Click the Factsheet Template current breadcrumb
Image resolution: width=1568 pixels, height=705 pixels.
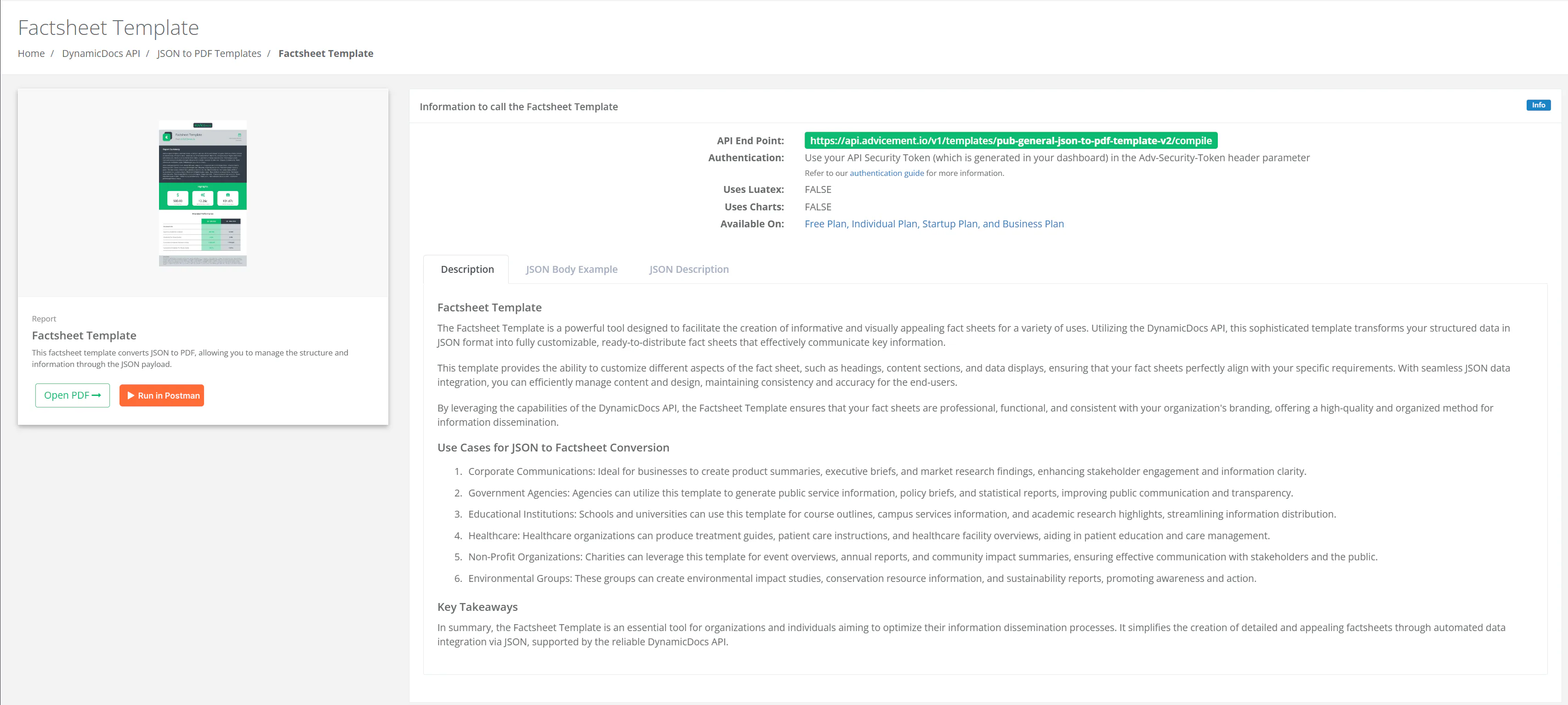[x=326, y=54]
